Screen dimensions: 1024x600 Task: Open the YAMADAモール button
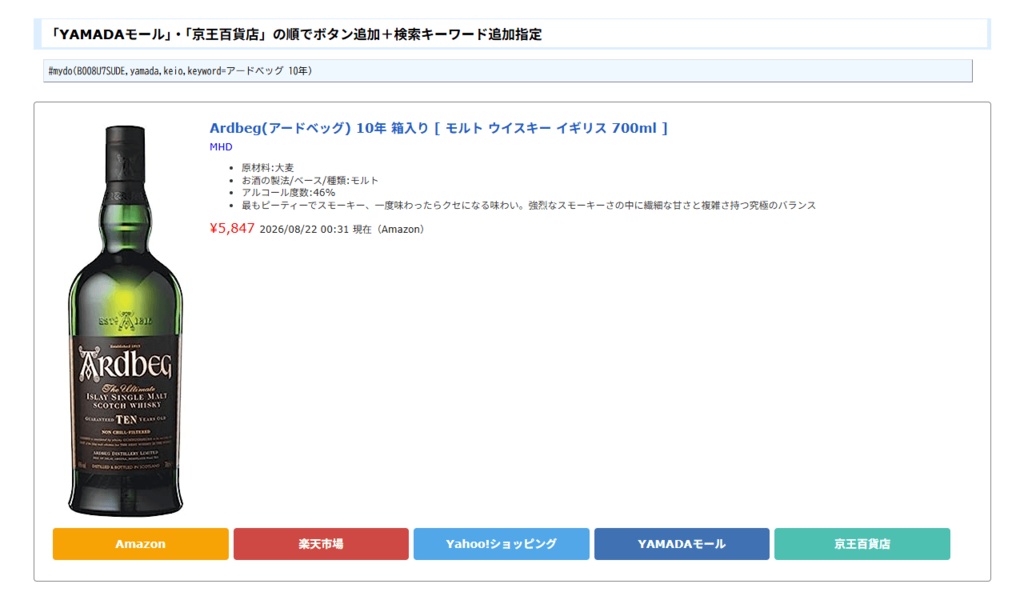[682, 544]
